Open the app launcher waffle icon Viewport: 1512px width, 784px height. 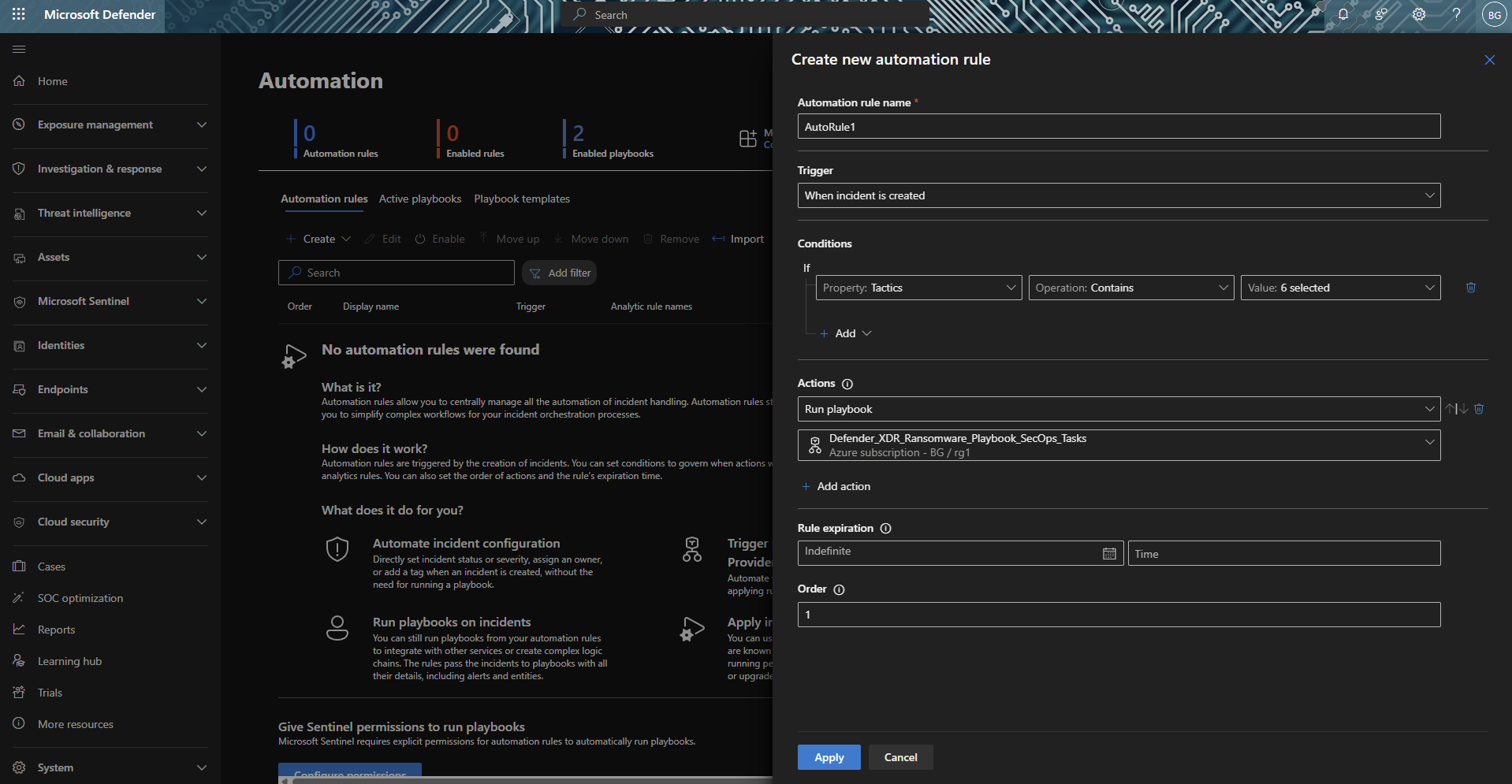tap(19, 14)
